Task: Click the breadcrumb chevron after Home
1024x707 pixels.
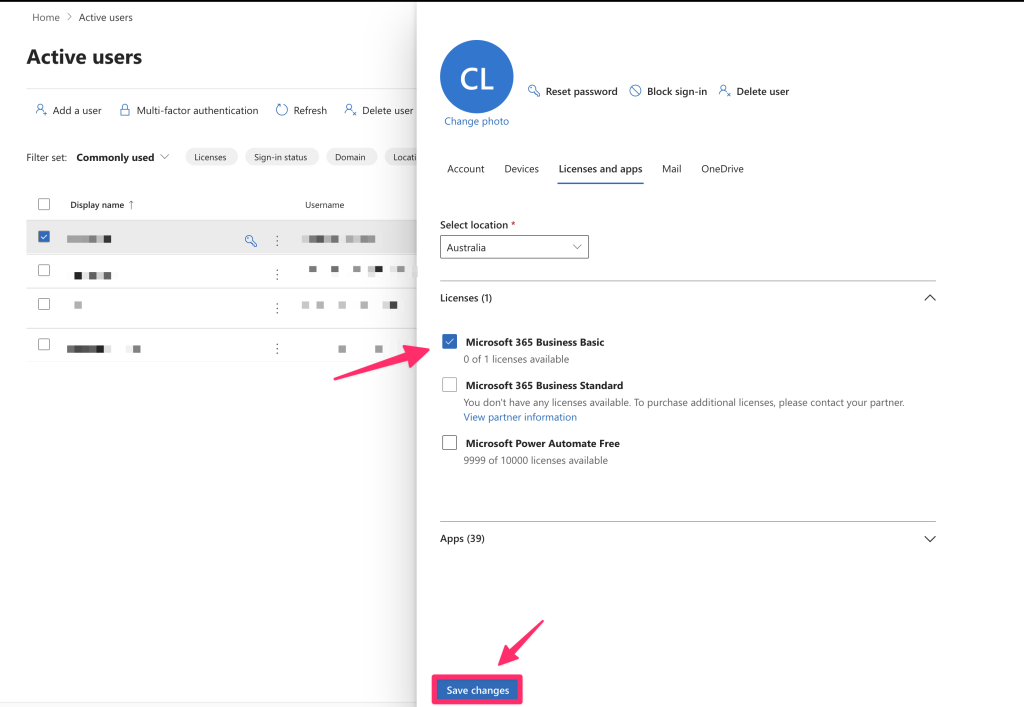Action: (69, 17)
